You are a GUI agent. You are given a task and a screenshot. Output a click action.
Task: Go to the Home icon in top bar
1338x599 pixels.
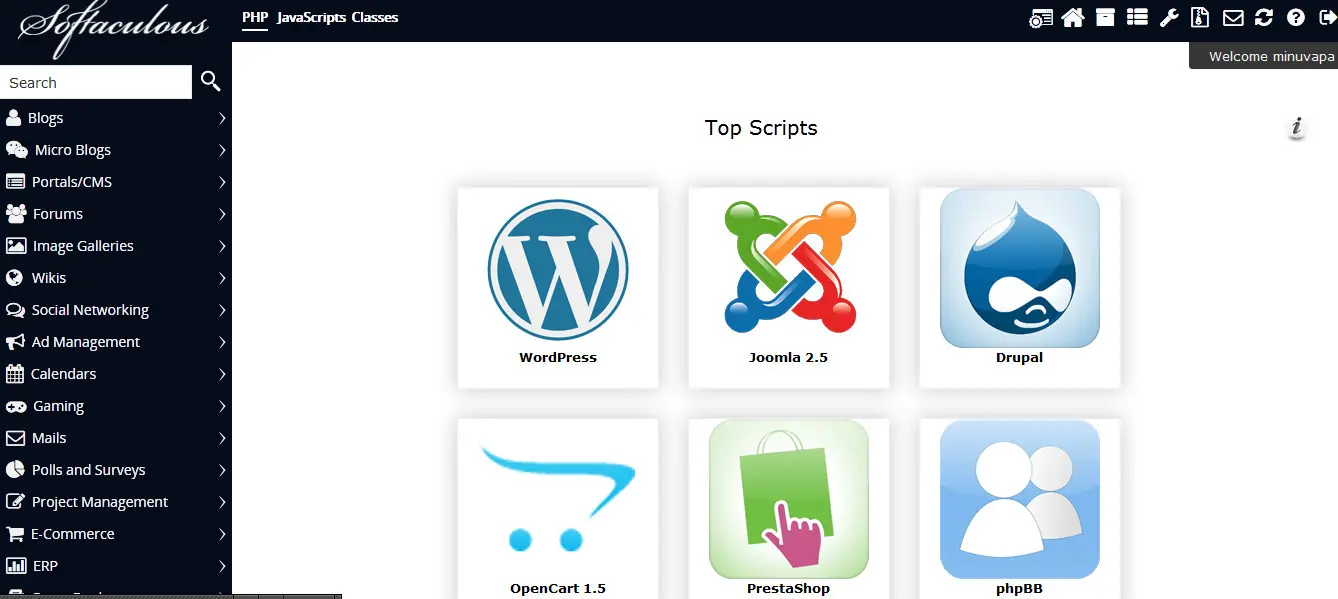click(1073, 18)
